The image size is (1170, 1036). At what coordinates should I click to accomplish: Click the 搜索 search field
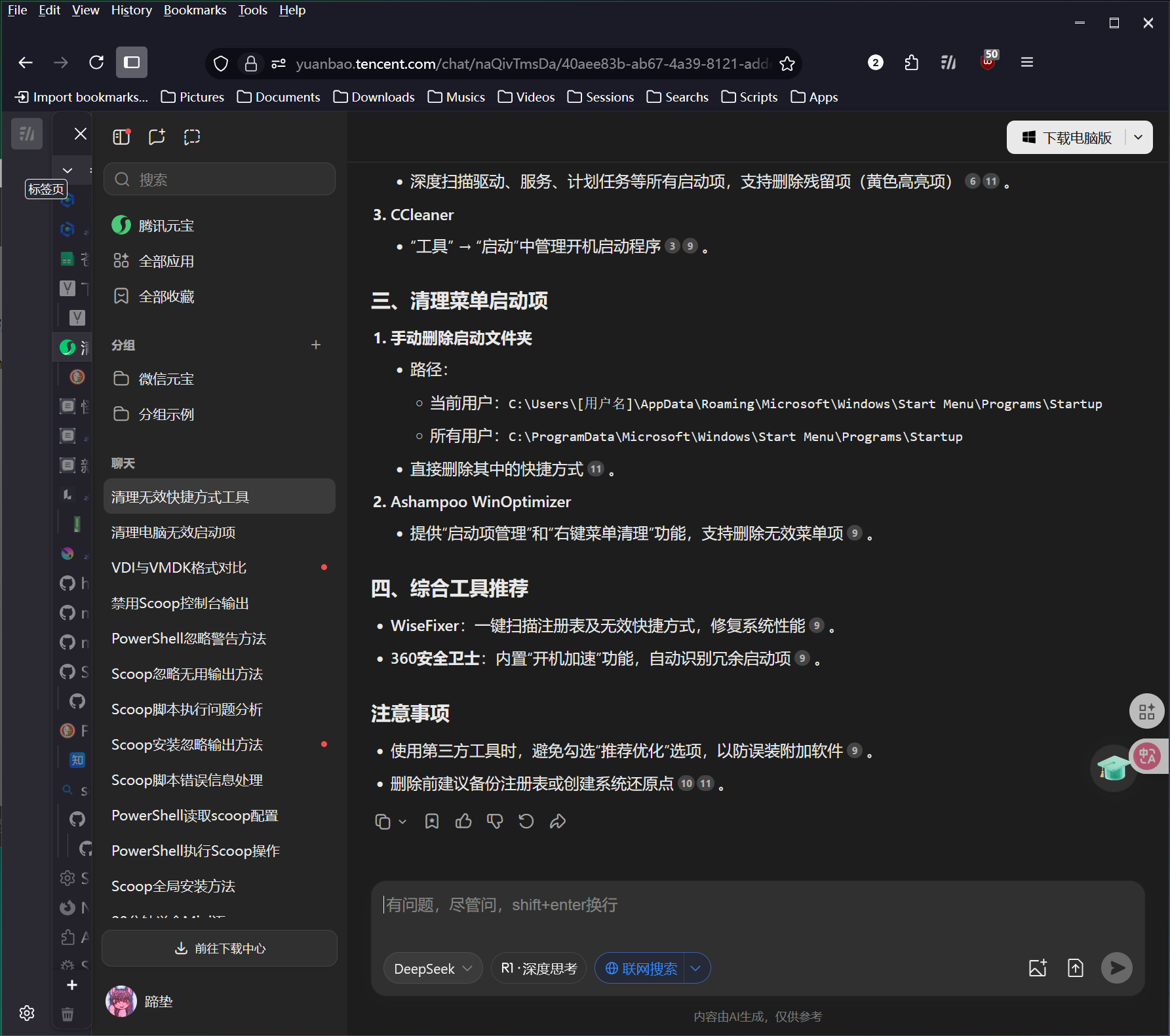220,179
